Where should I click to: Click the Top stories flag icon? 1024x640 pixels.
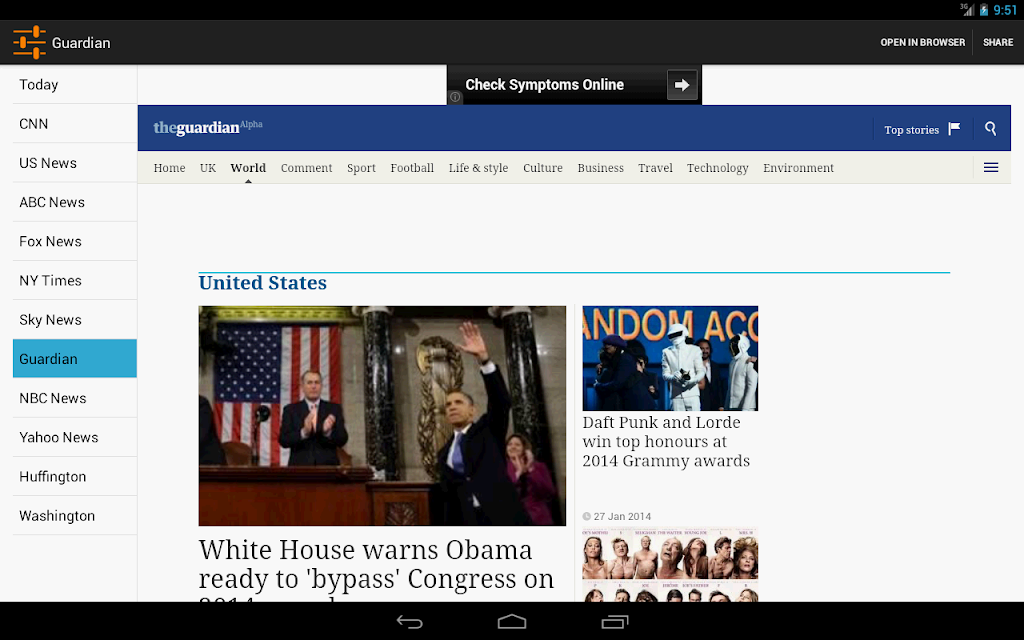point(954,128)
